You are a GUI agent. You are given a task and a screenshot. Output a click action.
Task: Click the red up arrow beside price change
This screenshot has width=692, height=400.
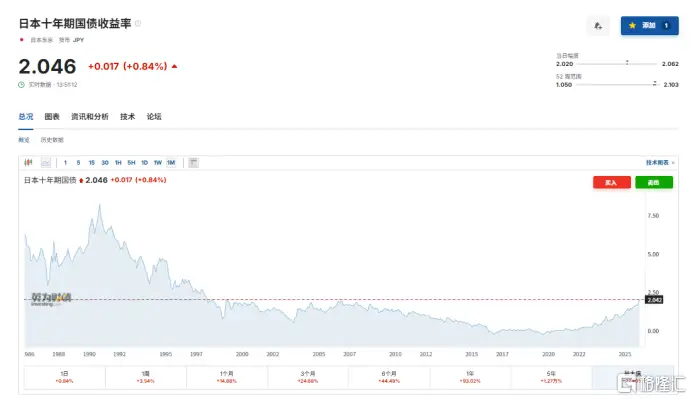click(x=175, y=67)
